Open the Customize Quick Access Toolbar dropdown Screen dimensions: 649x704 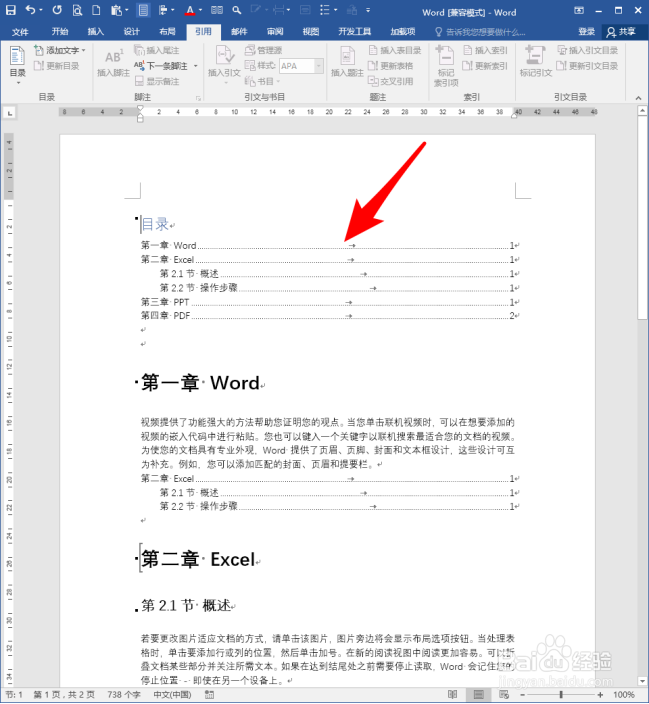click(x=368, y=10)
